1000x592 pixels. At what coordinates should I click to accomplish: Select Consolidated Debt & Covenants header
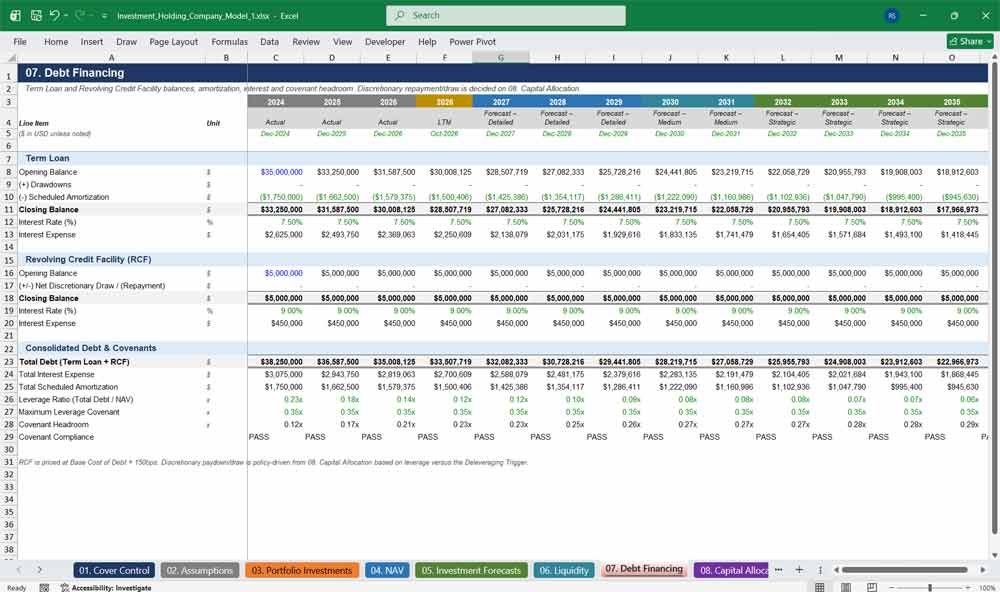pyautogui.click(x=91, y=348)
